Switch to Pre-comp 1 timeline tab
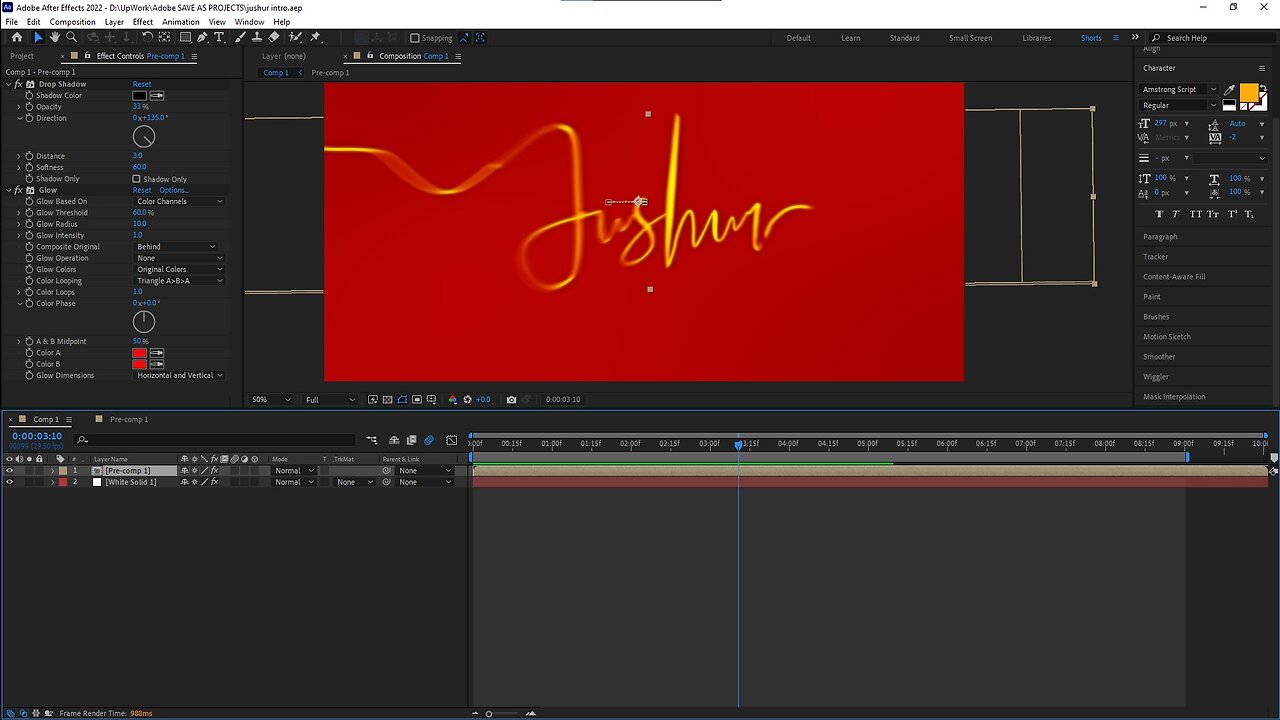 pos(129,419)
